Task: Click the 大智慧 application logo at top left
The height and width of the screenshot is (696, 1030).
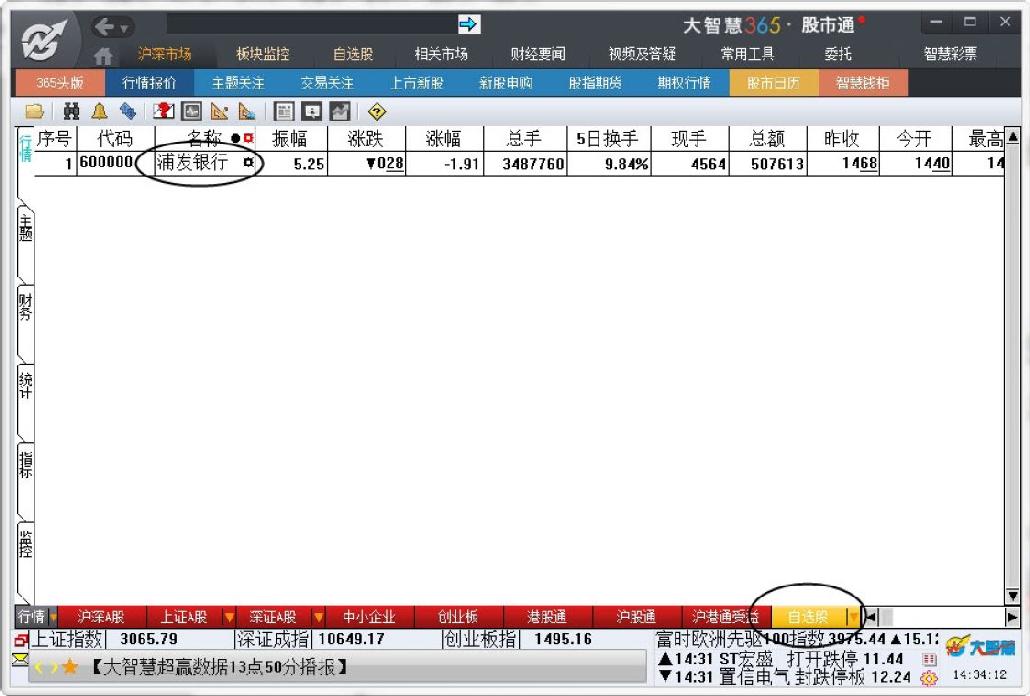Action: coord(44,41)
